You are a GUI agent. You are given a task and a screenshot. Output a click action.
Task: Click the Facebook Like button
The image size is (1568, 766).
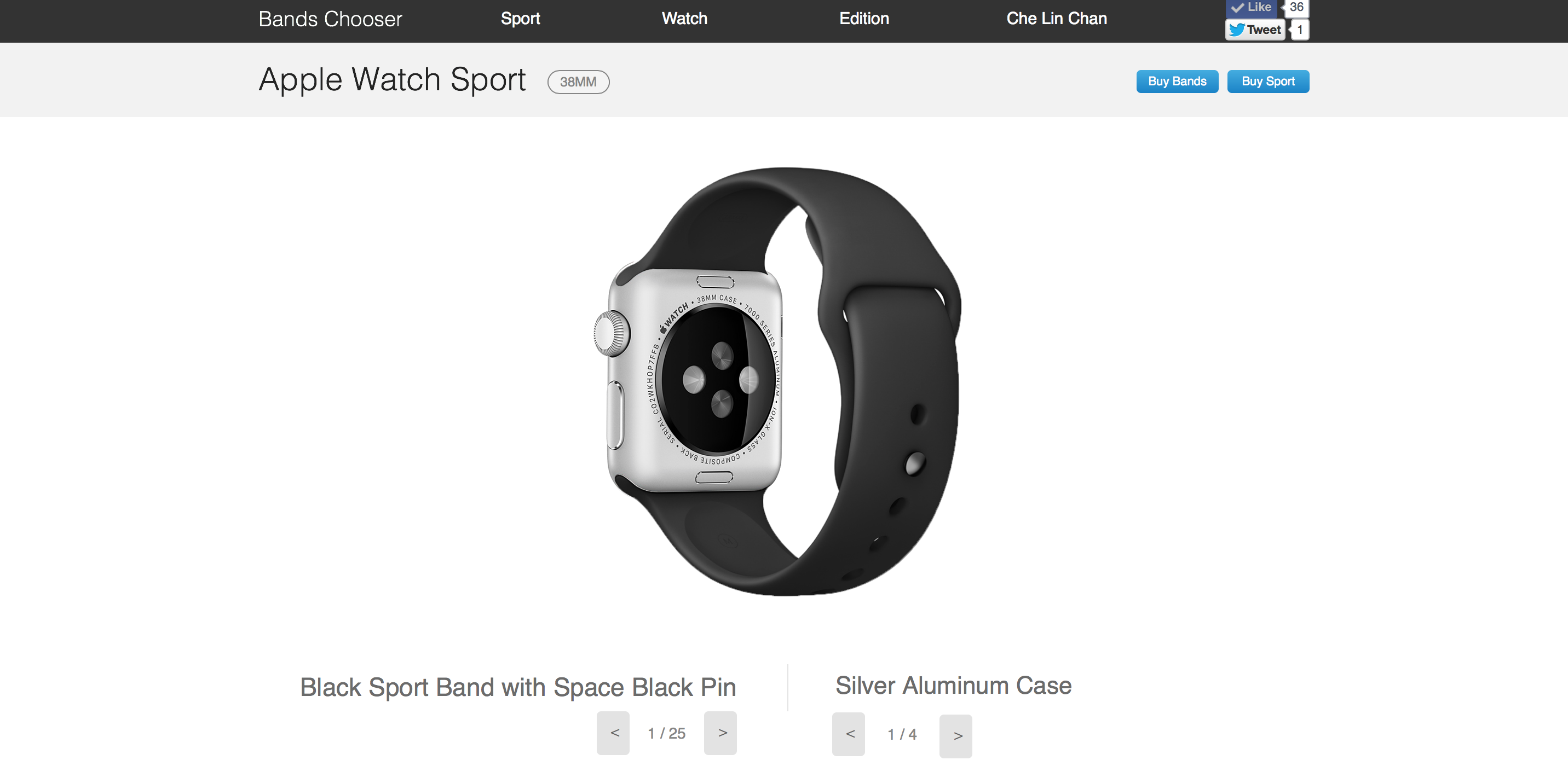(1251, 7)
